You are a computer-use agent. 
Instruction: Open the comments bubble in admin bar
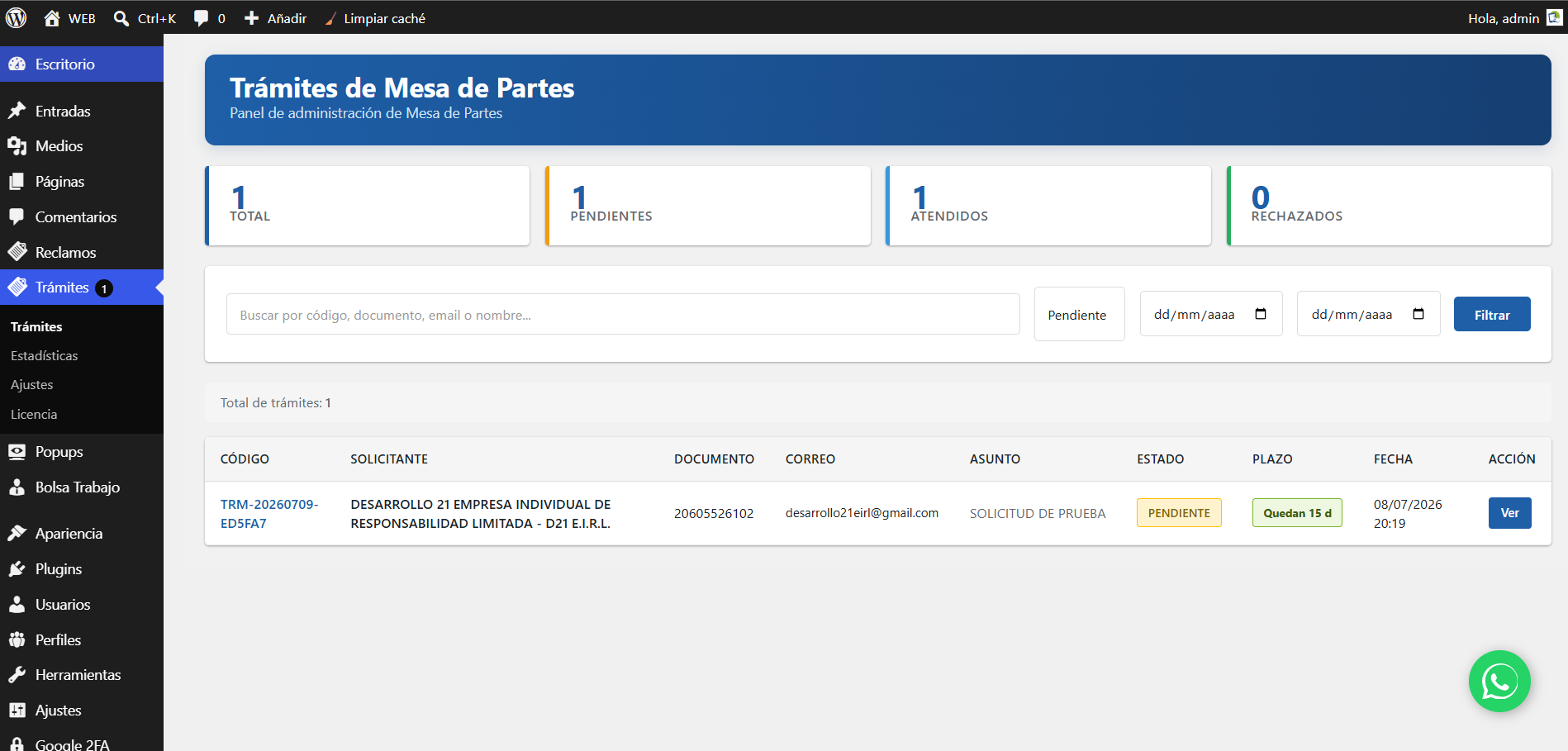(x=201, y=18)
